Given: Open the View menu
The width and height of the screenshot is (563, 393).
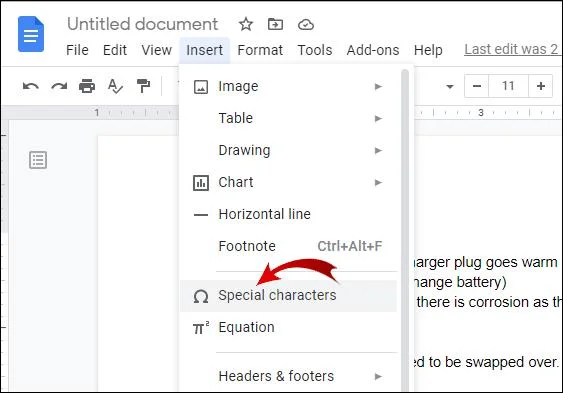Looking at the screenshot, I should point(157,50).
